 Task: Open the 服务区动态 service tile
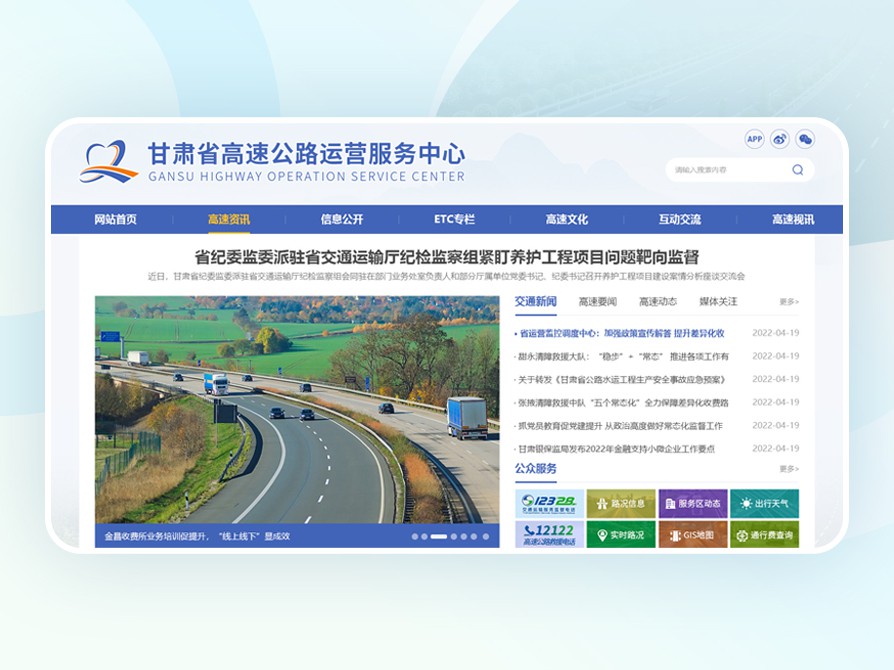[693, 503]
